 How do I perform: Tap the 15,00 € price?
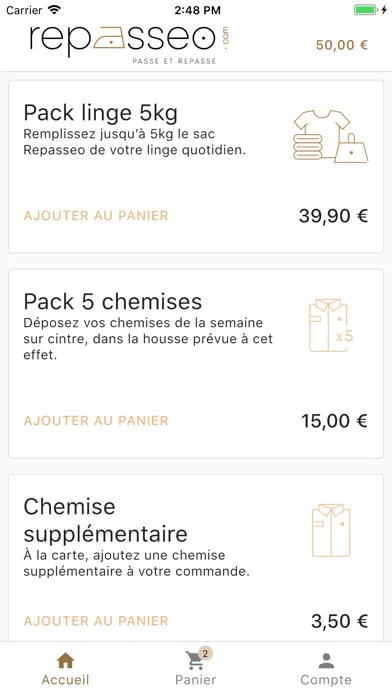[x=335, y=421]
